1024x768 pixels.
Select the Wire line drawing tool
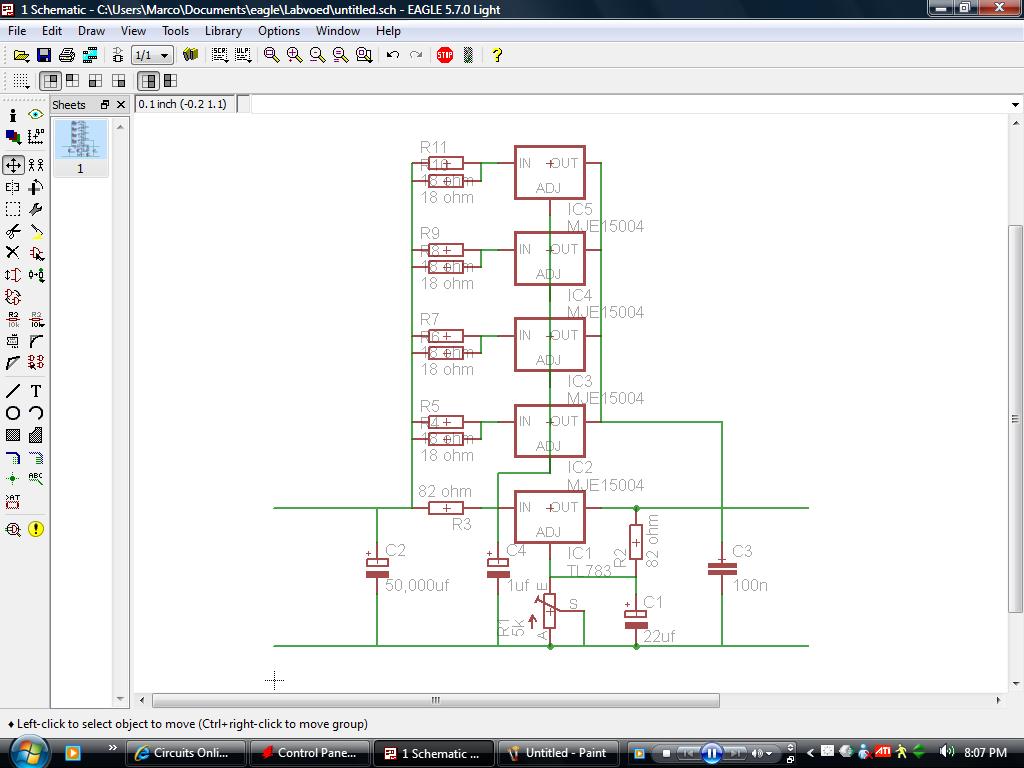pyautogui.click(x=13, y=391)
